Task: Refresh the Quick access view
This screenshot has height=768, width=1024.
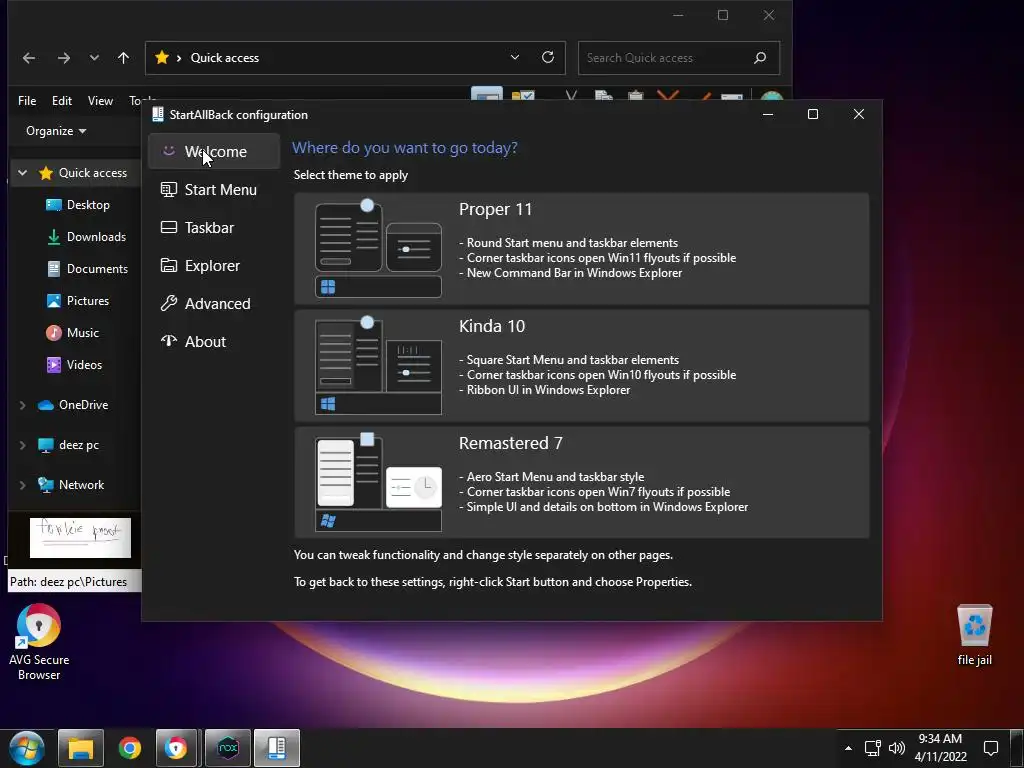Action: point(548,57)
